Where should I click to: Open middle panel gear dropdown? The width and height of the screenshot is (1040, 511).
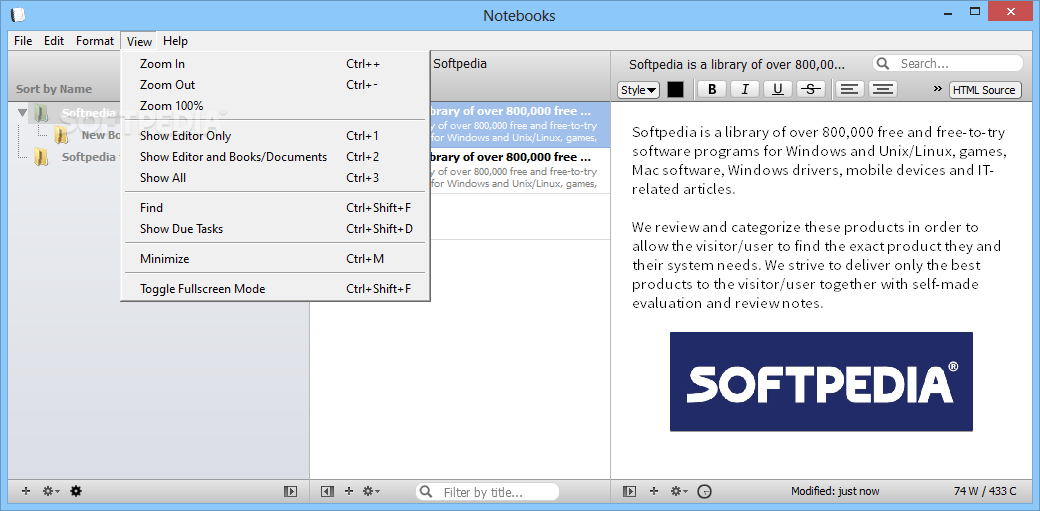point(371,491)
